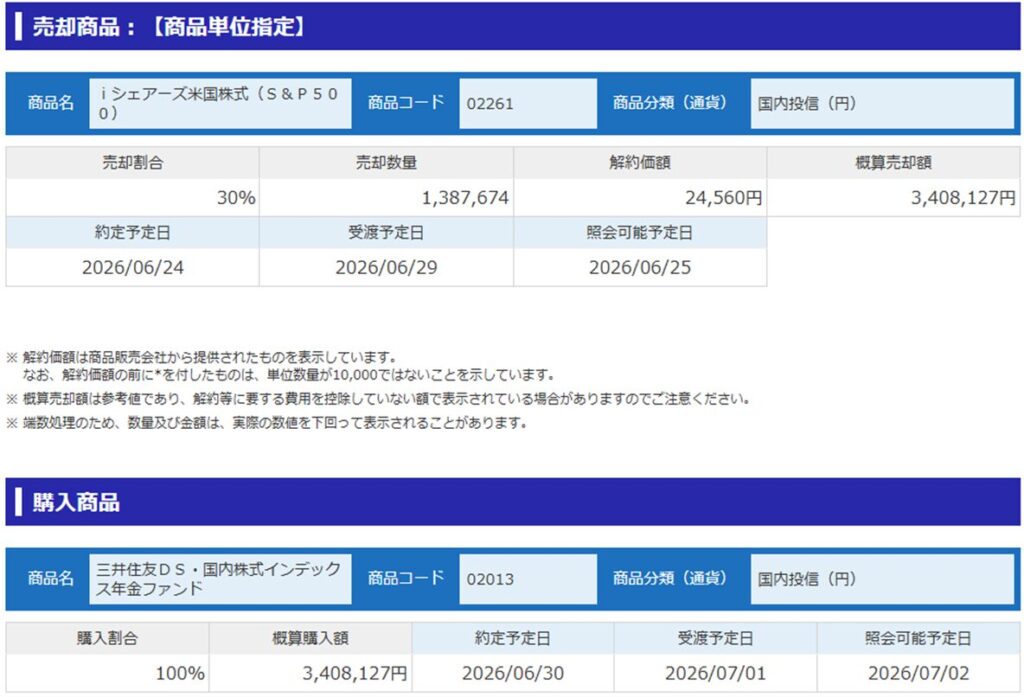The height and width of the screenshot is (697, 1024).
Task: Select the purchase settlement date 2026/07/01
Action: pos(715,673)
